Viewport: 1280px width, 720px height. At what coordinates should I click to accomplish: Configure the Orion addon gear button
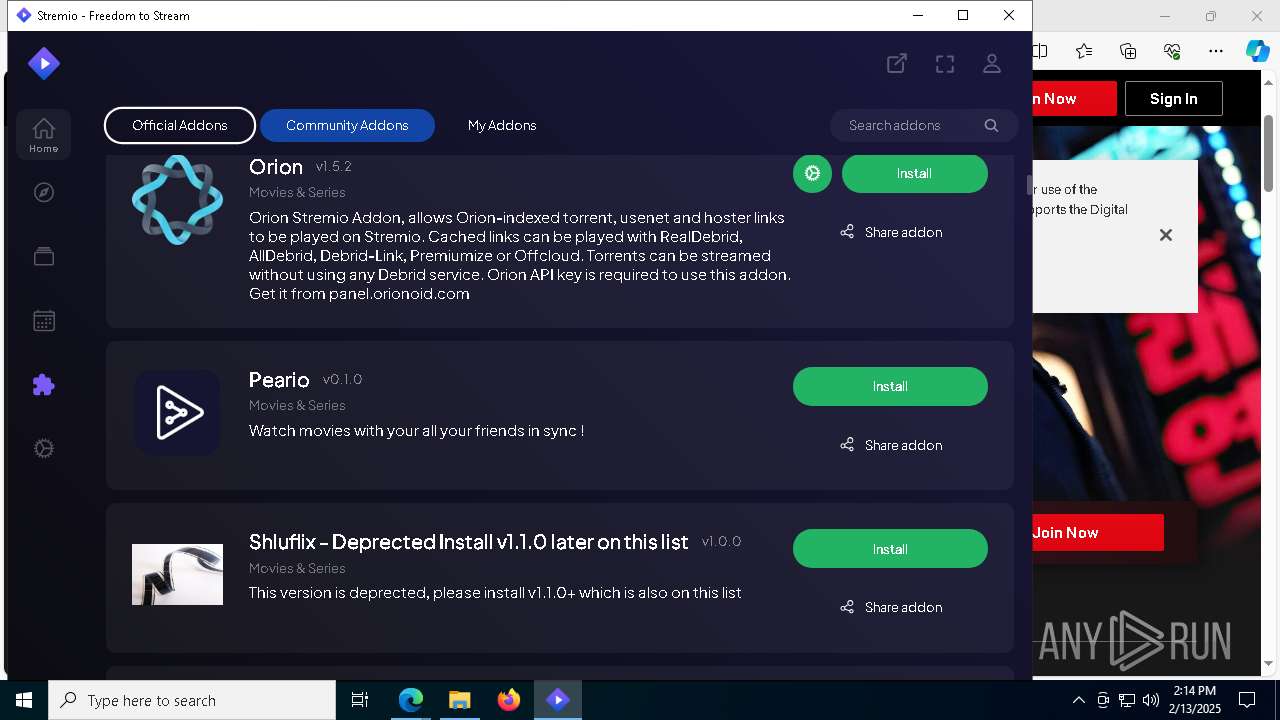[812, 173]
